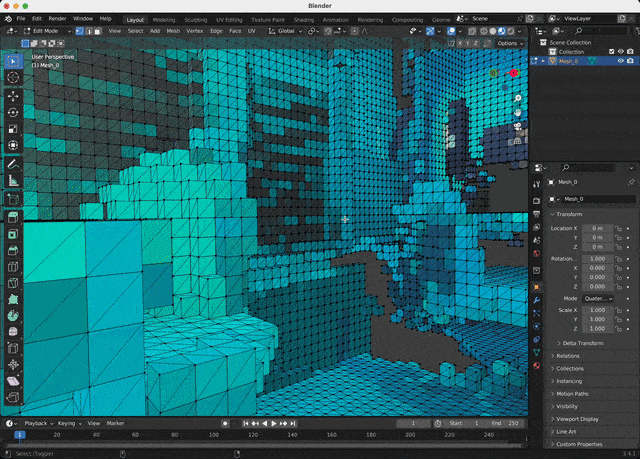Open the Keying menu in timeline
Image resolution: width=640 pixels, height=459 pixels.
(69, 424)
